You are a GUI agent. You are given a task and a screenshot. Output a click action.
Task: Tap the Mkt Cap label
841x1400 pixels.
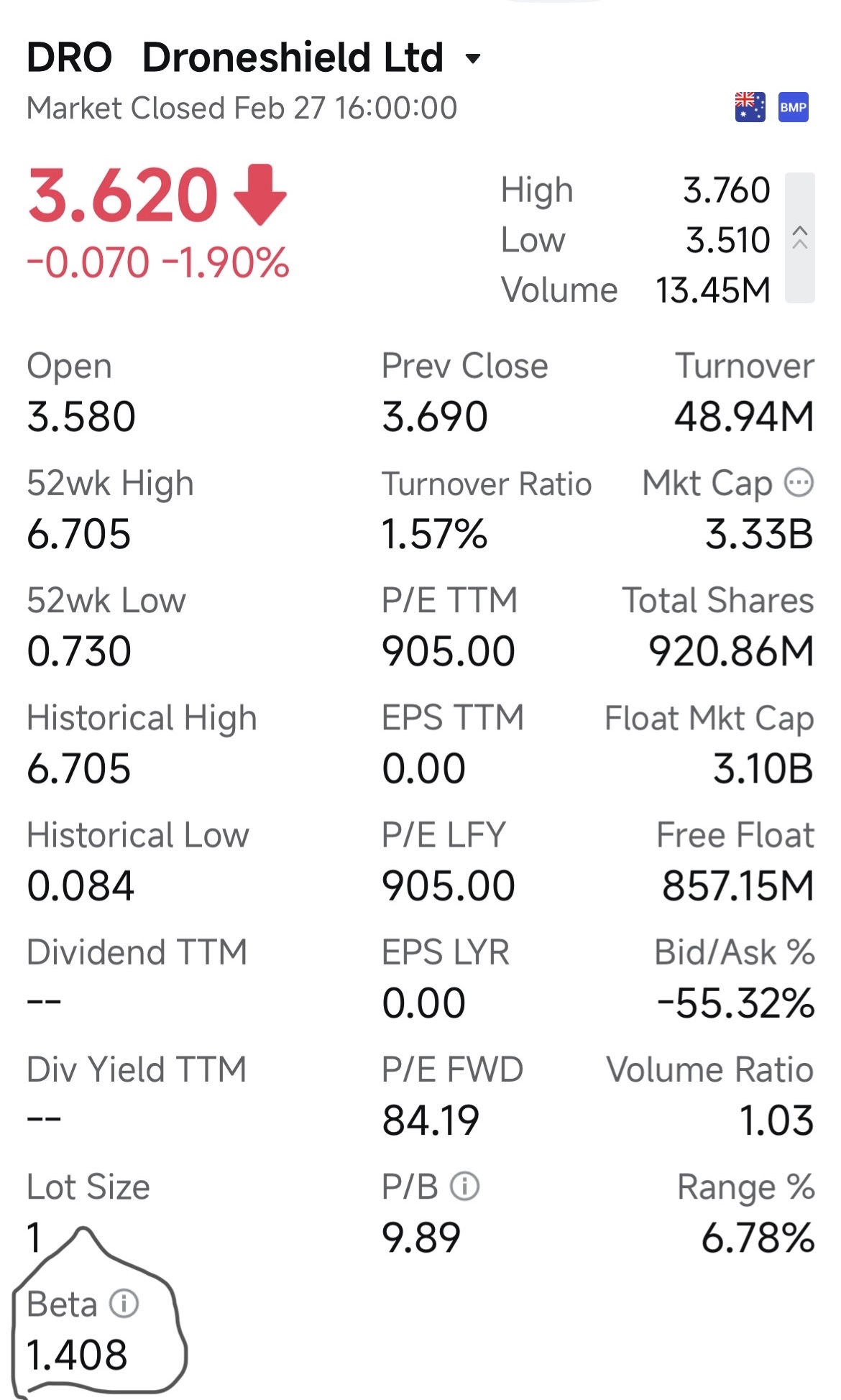tap(707, 484)
